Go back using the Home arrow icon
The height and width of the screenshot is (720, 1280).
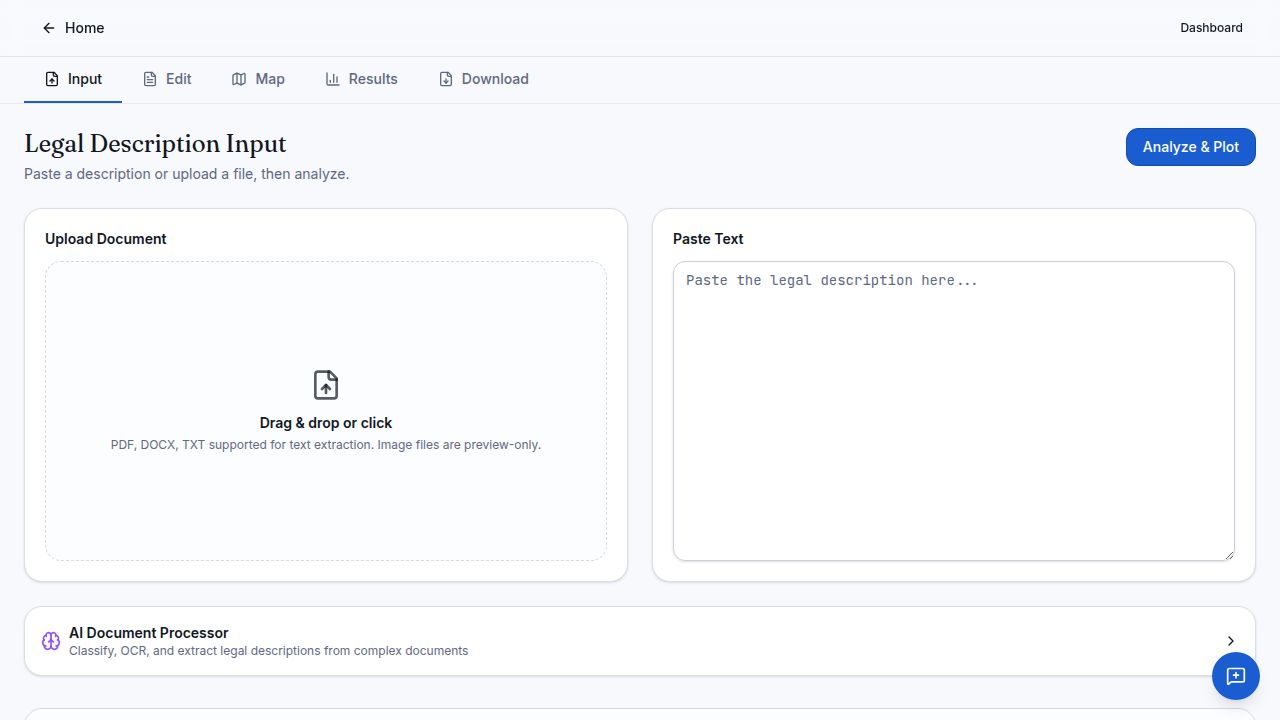point(48,28)
